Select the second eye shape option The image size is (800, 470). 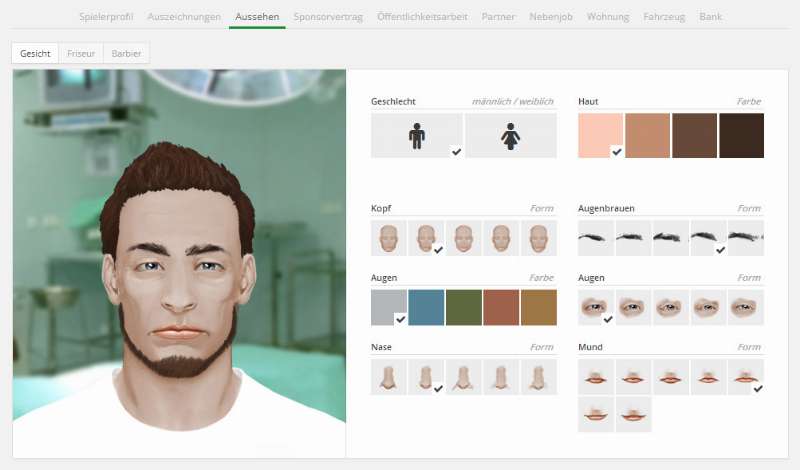coord(633,307)
